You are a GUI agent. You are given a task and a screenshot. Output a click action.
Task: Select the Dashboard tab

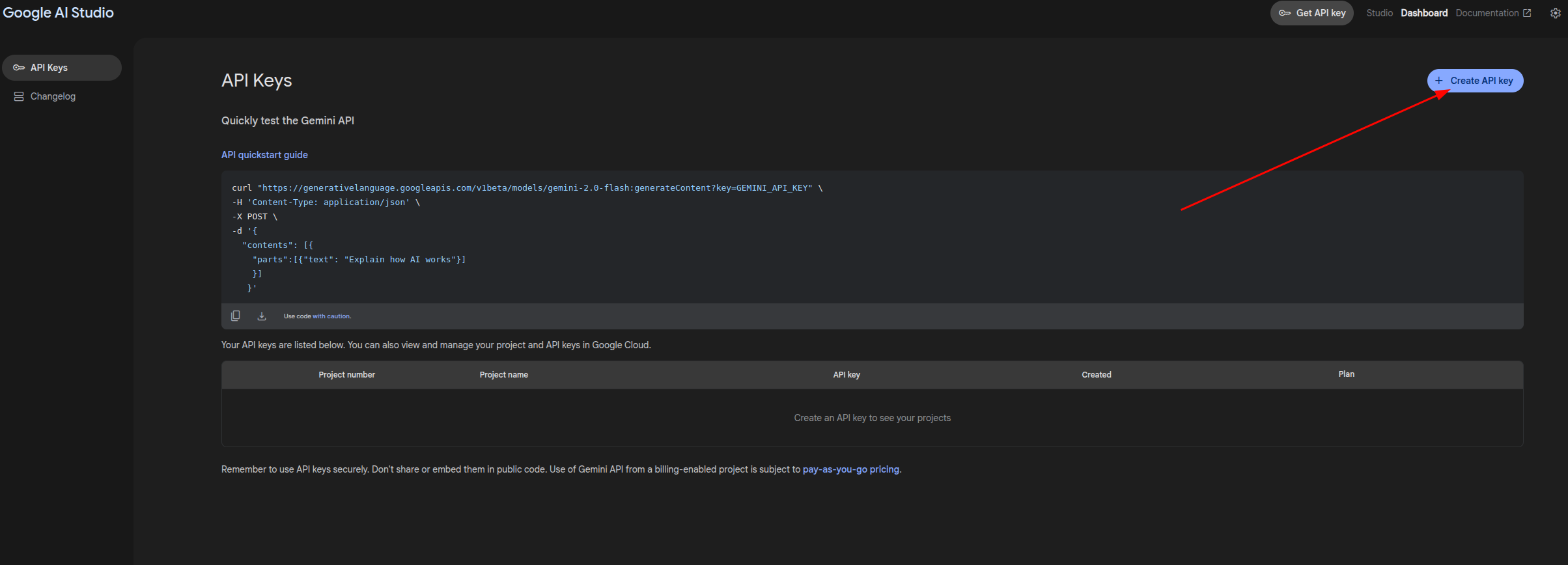click(1424, 13)
